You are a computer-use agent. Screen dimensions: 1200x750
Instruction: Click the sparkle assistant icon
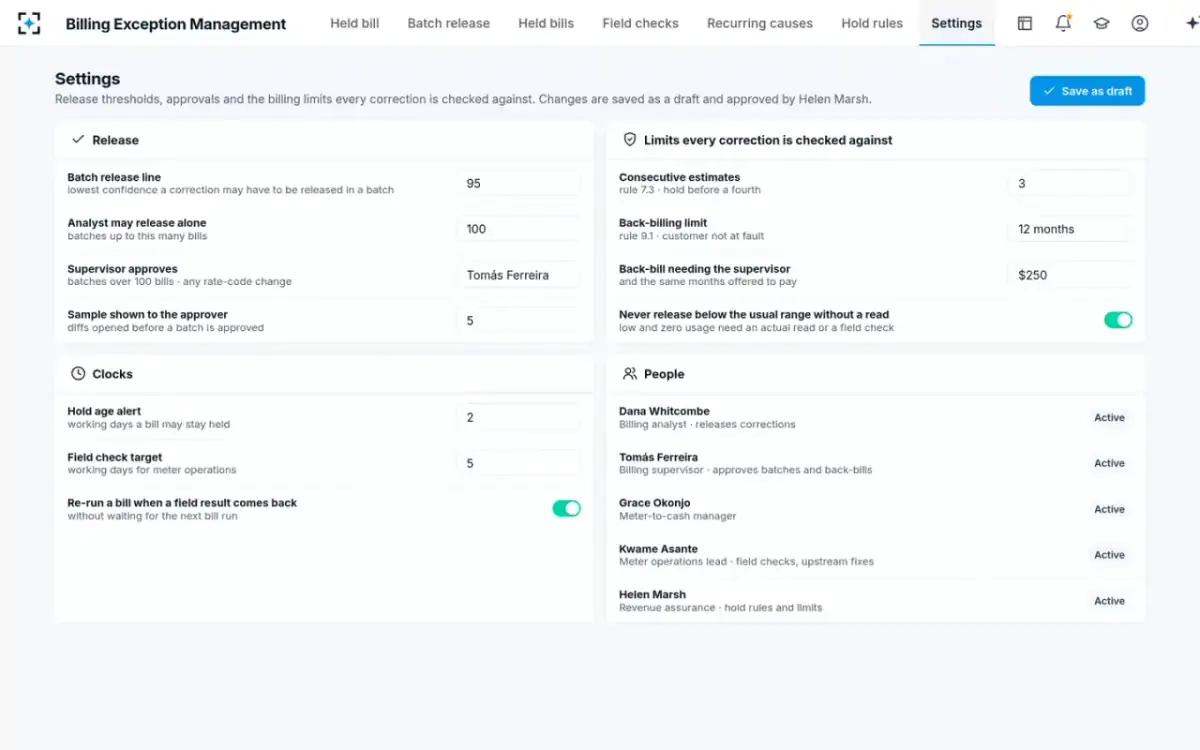pos(1191,23)
